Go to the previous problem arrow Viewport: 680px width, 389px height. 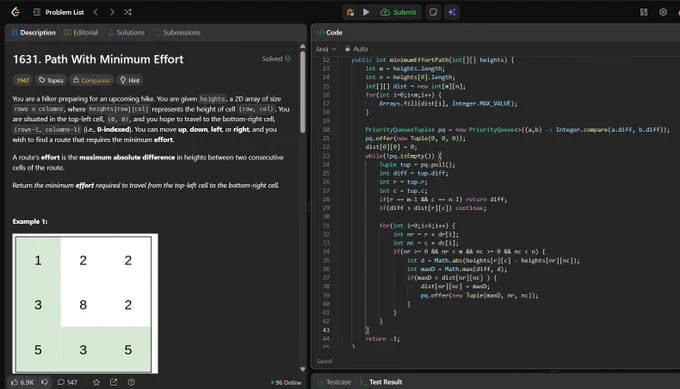click(96, 12)
